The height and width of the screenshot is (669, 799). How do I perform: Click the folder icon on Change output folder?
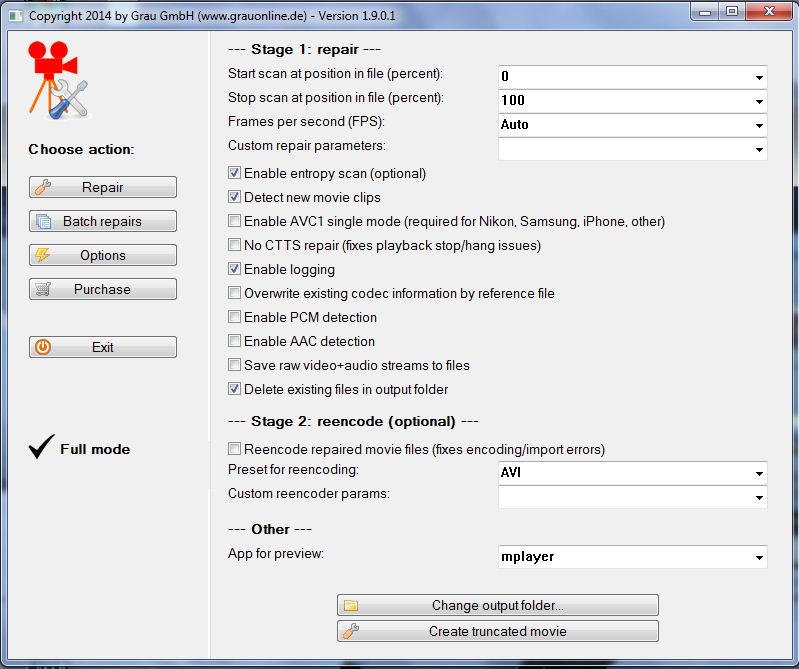350,606
